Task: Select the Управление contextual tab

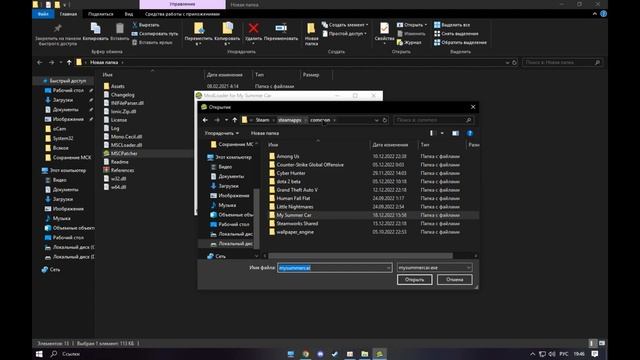Action: (x=182, y=4)
